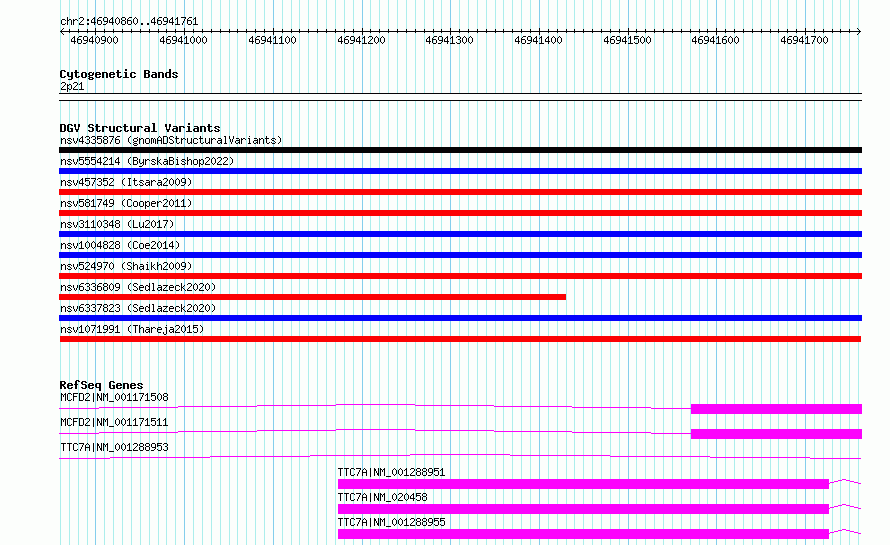This screenshot has height=545, width=890.
Task: Open the nsv524970 Shaikh2009 red bar
Action: 460,276
